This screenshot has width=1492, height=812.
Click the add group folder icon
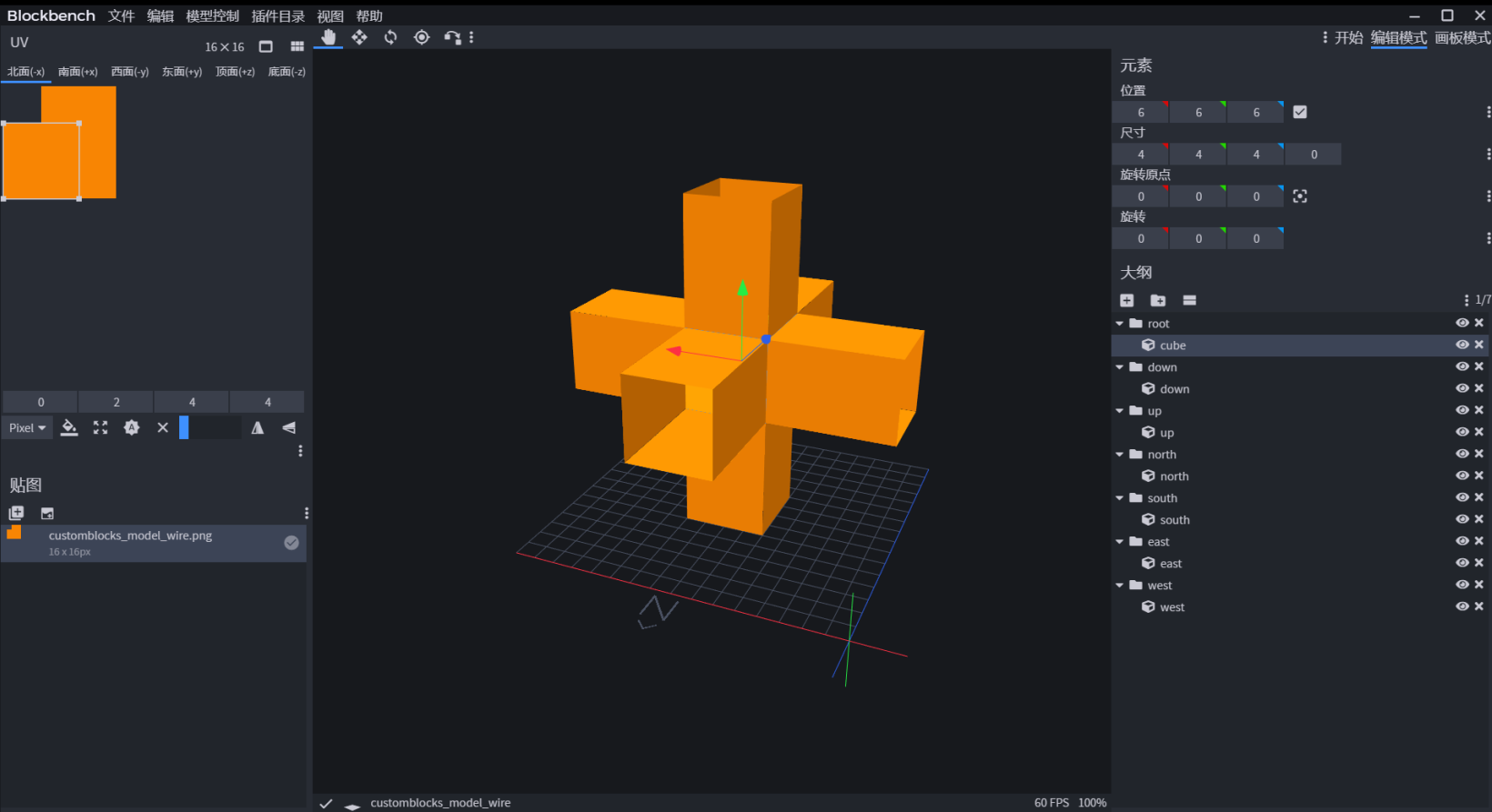click(1158, 300)
